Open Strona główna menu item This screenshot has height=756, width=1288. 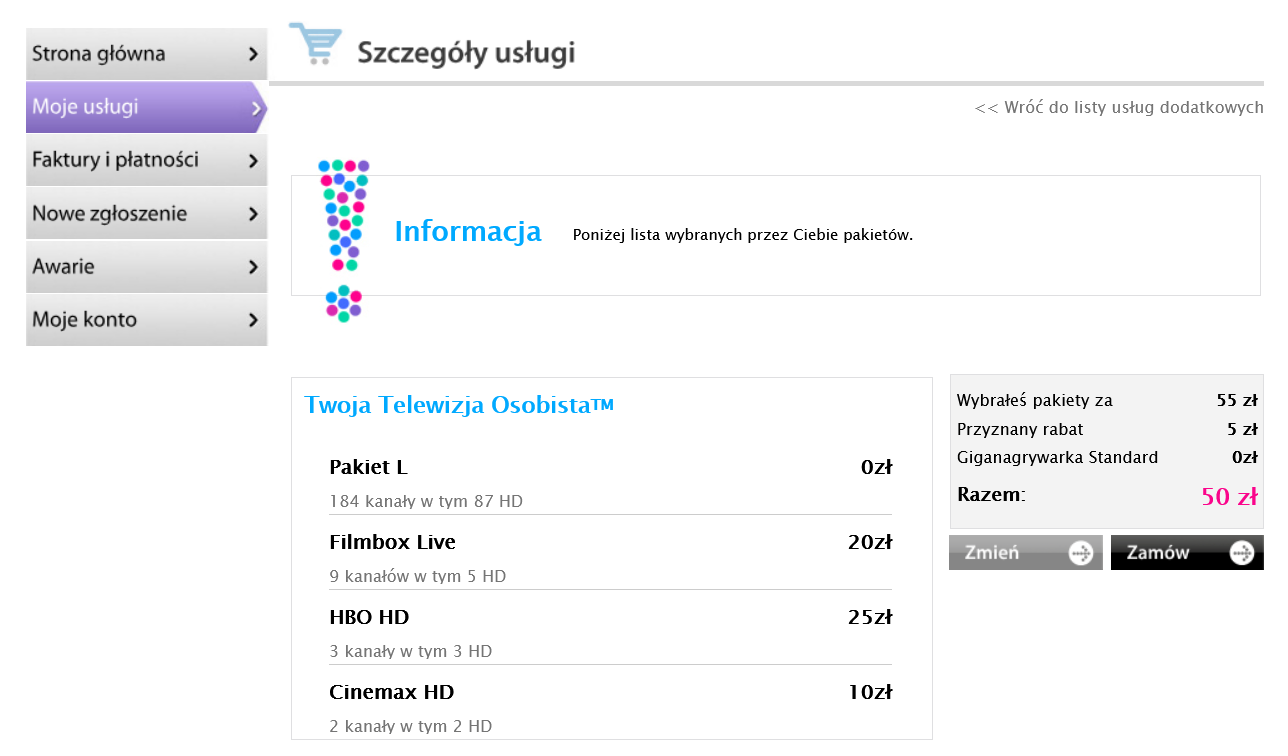99,54
